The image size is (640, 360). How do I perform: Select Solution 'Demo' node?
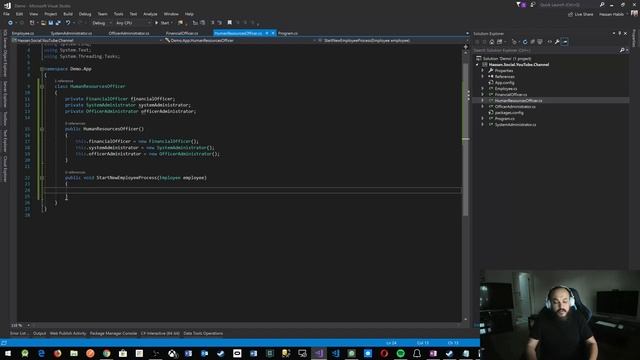click(x=507, y=58)
